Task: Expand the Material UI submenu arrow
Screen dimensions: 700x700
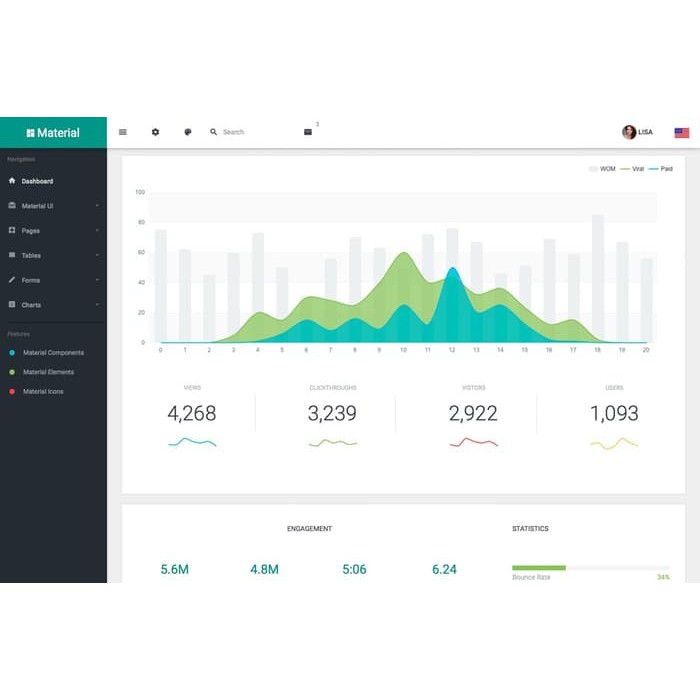Action: 97,206
